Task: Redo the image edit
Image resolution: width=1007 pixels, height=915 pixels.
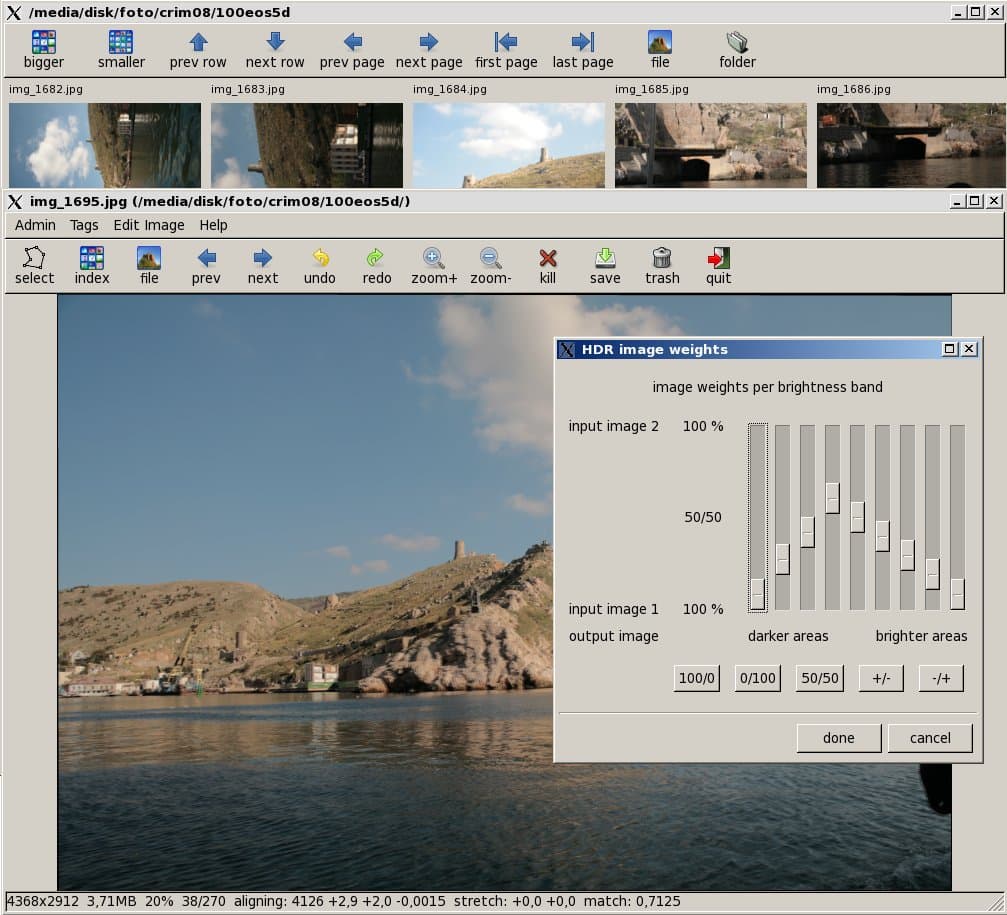Action: (376, 258)
